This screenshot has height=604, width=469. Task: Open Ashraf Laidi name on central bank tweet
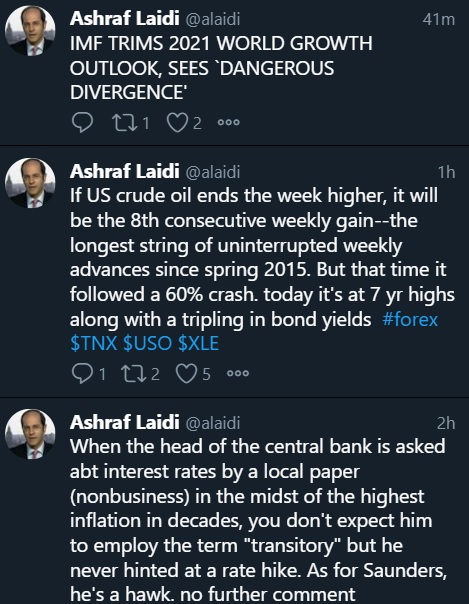pyautogui.click(x=125, y=422)
